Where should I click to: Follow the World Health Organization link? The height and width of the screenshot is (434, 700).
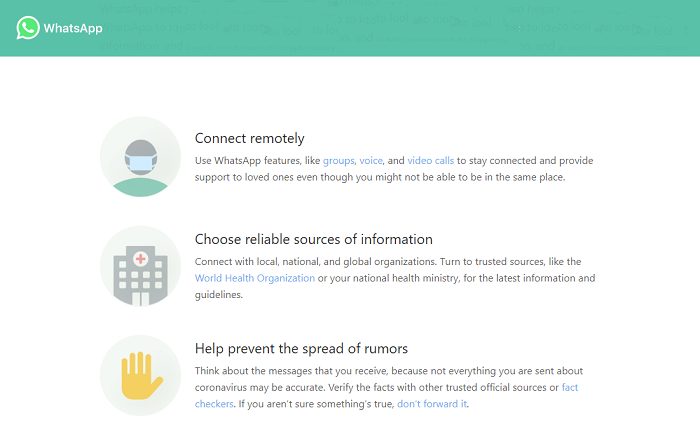254,278
